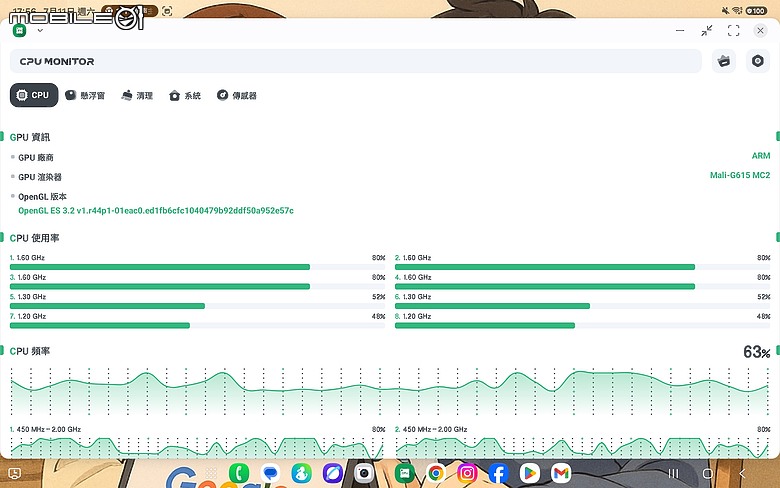Click the GPU 渲染器 label
This screenshot has height=488, width=780.
tap(40, 177)
